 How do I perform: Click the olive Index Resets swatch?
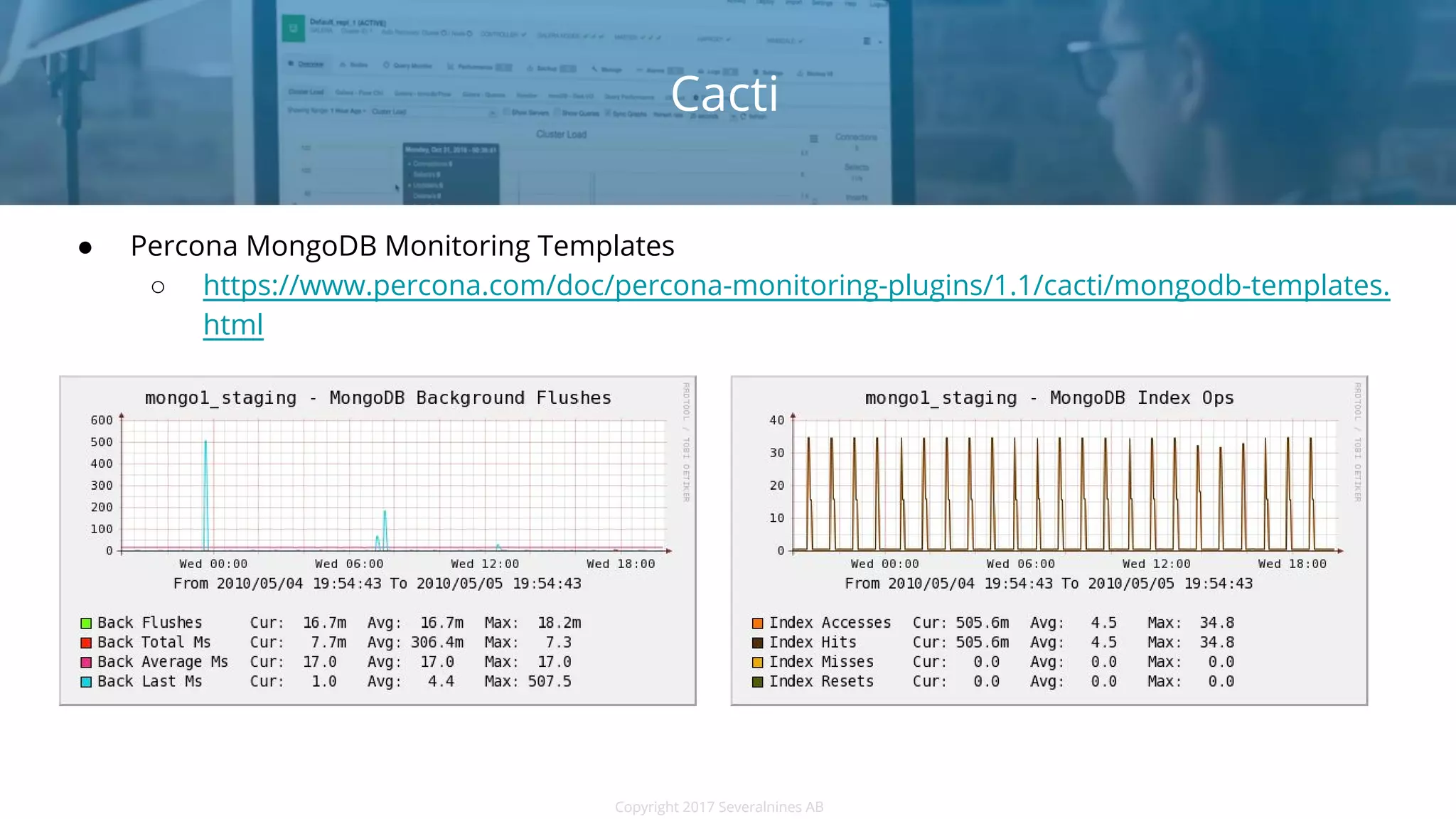click(758, 682)
